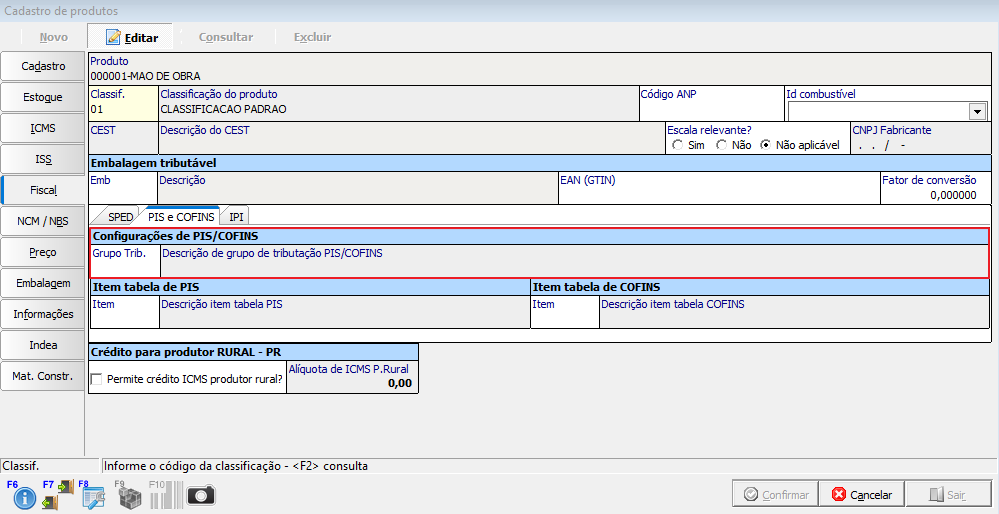This screenshot has width=999, height=514.
Task: Click the Preço side button
Action: click(x=43, y=252)
